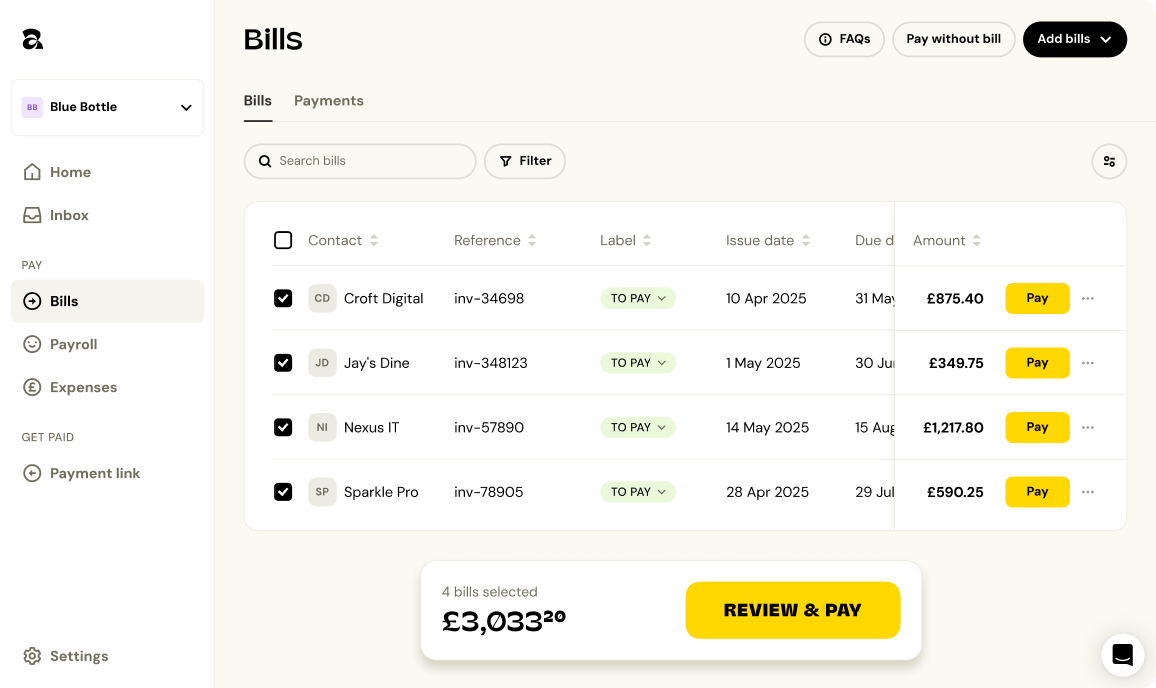The height and width of the screenshot is (688, 1156).
Task: Go to Payroll in the sidebar
Action: coord(73,344)
